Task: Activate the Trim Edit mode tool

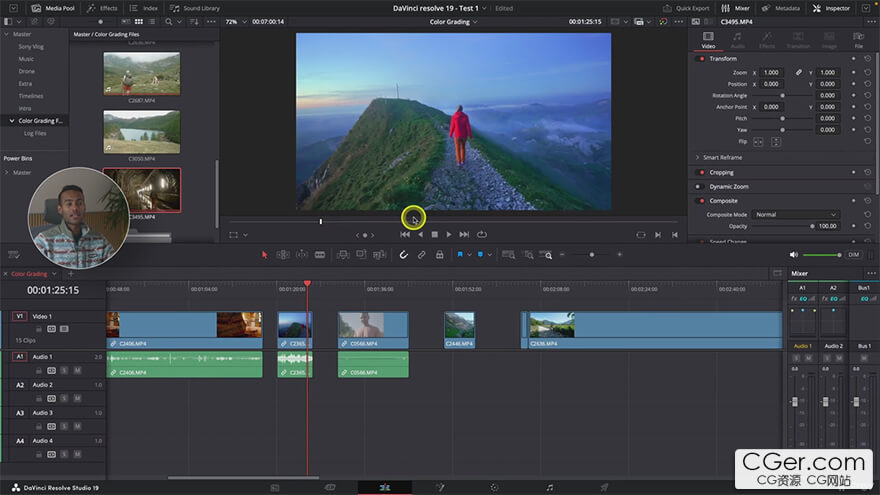Action: click(283, 255)
